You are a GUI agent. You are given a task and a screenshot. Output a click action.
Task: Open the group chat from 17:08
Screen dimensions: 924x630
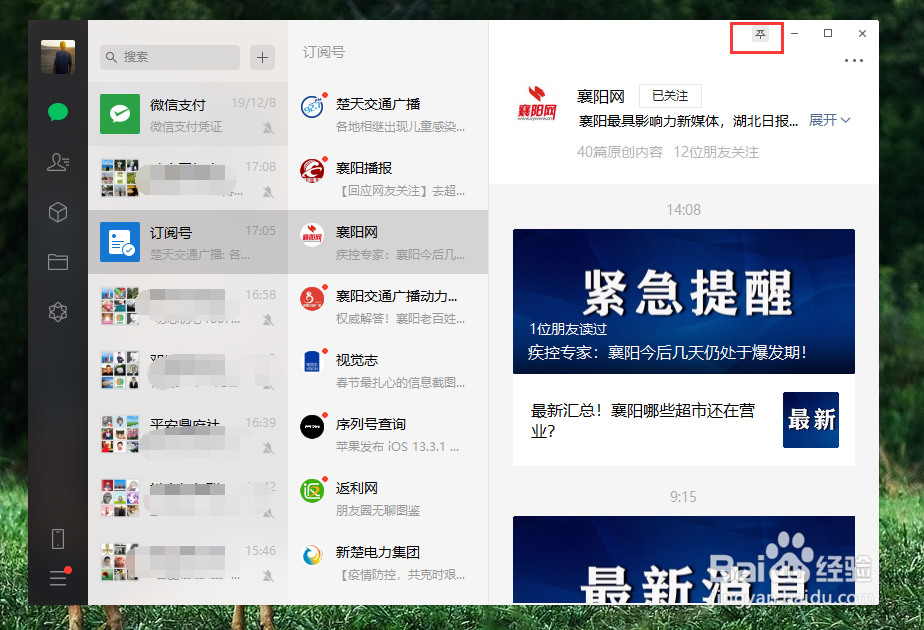pyautogui.click(x=188, y=178)
